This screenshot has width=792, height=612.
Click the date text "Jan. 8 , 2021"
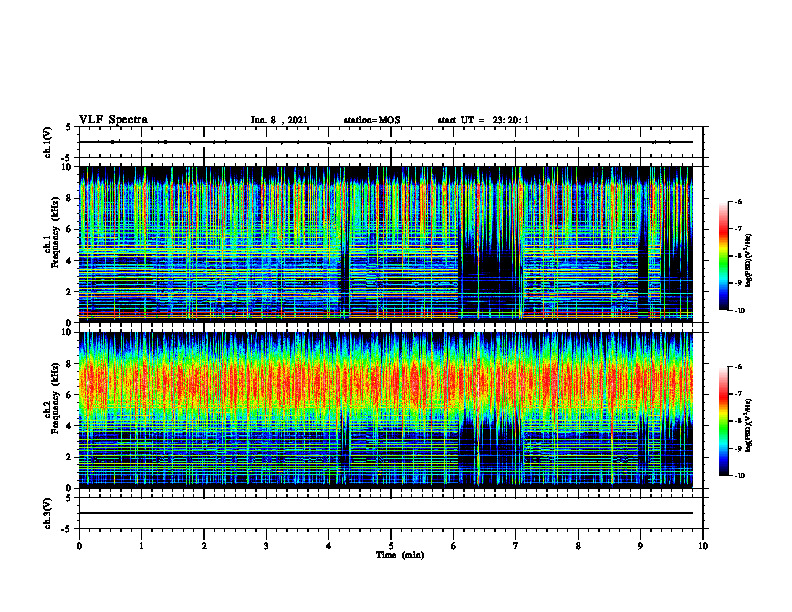pos(279,120)
